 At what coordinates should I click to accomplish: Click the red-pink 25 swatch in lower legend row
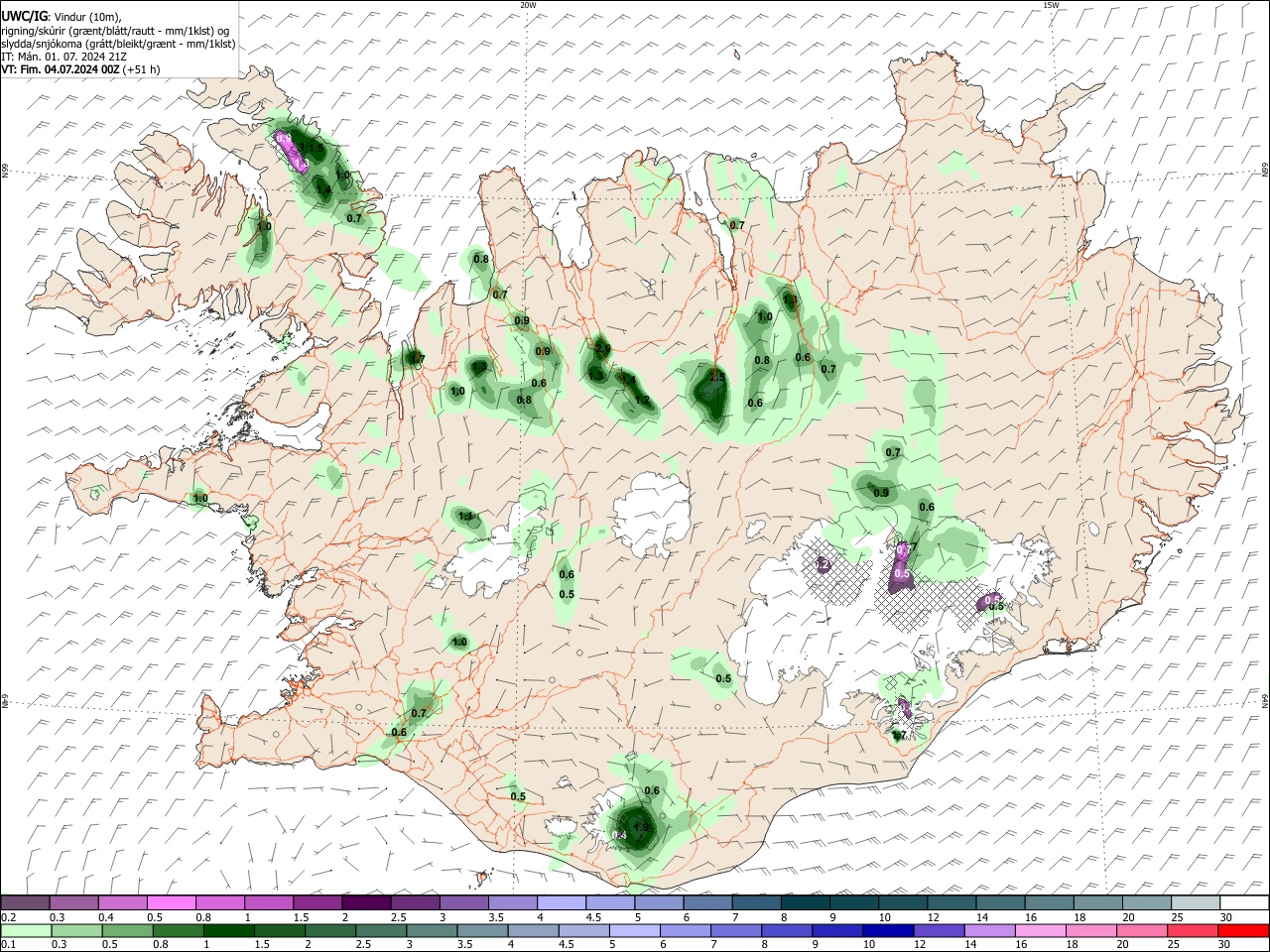[x=1191, y=930]
